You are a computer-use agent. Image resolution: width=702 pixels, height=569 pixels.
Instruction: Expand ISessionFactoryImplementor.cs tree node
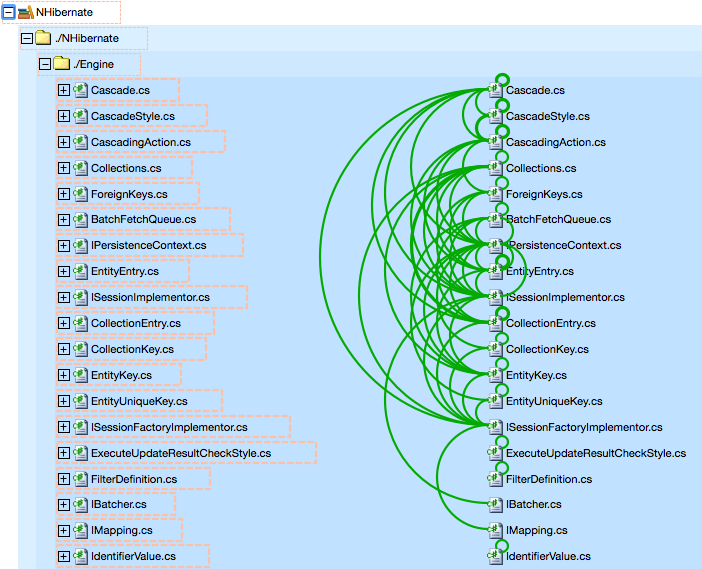64,427
